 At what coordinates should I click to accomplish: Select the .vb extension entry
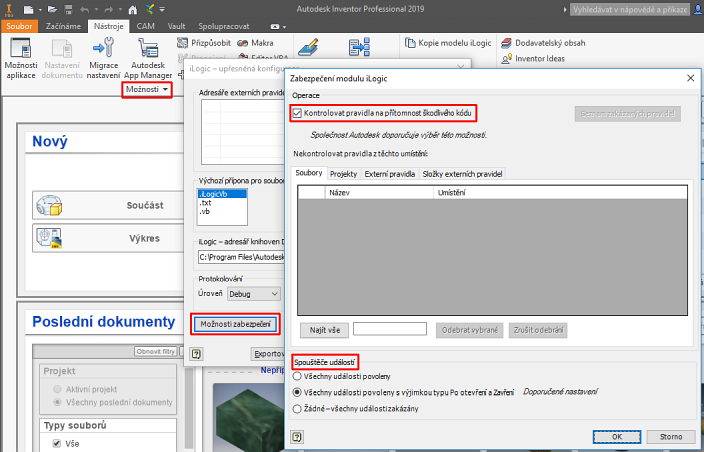[222, 211]
